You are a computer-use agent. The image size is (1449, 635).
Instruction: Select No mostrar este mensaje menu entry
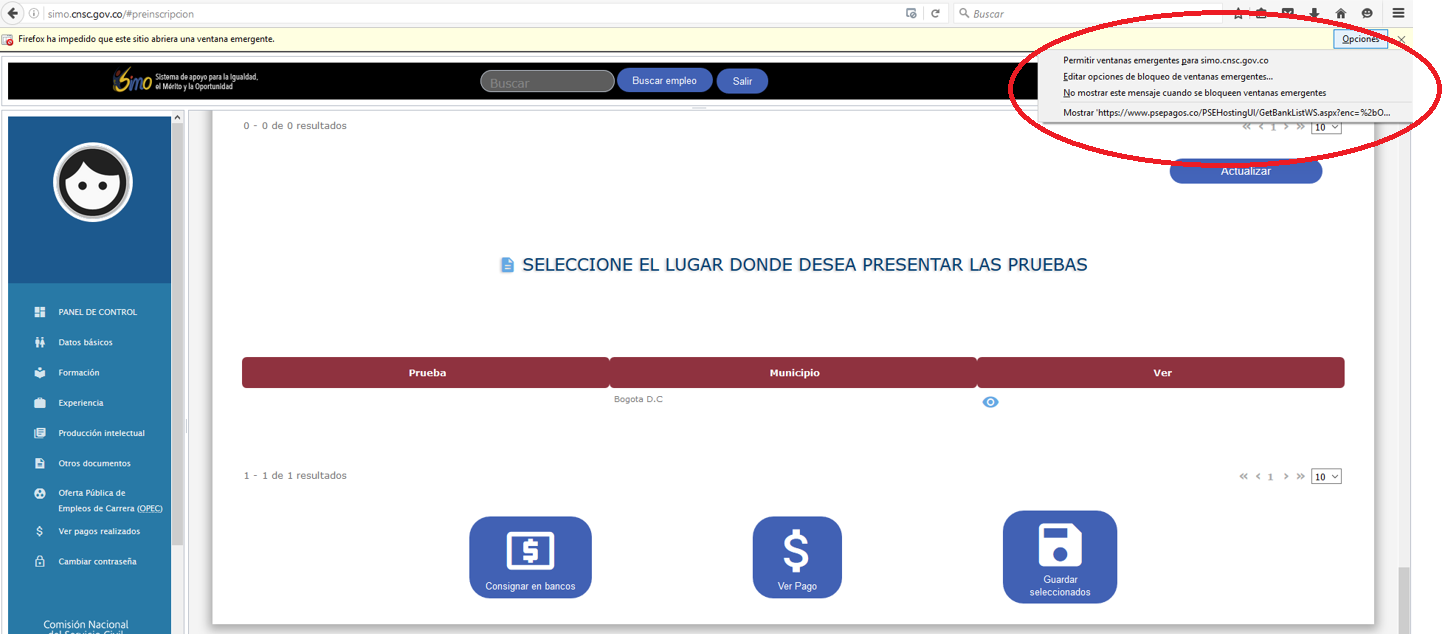[x=1194, y=93]
